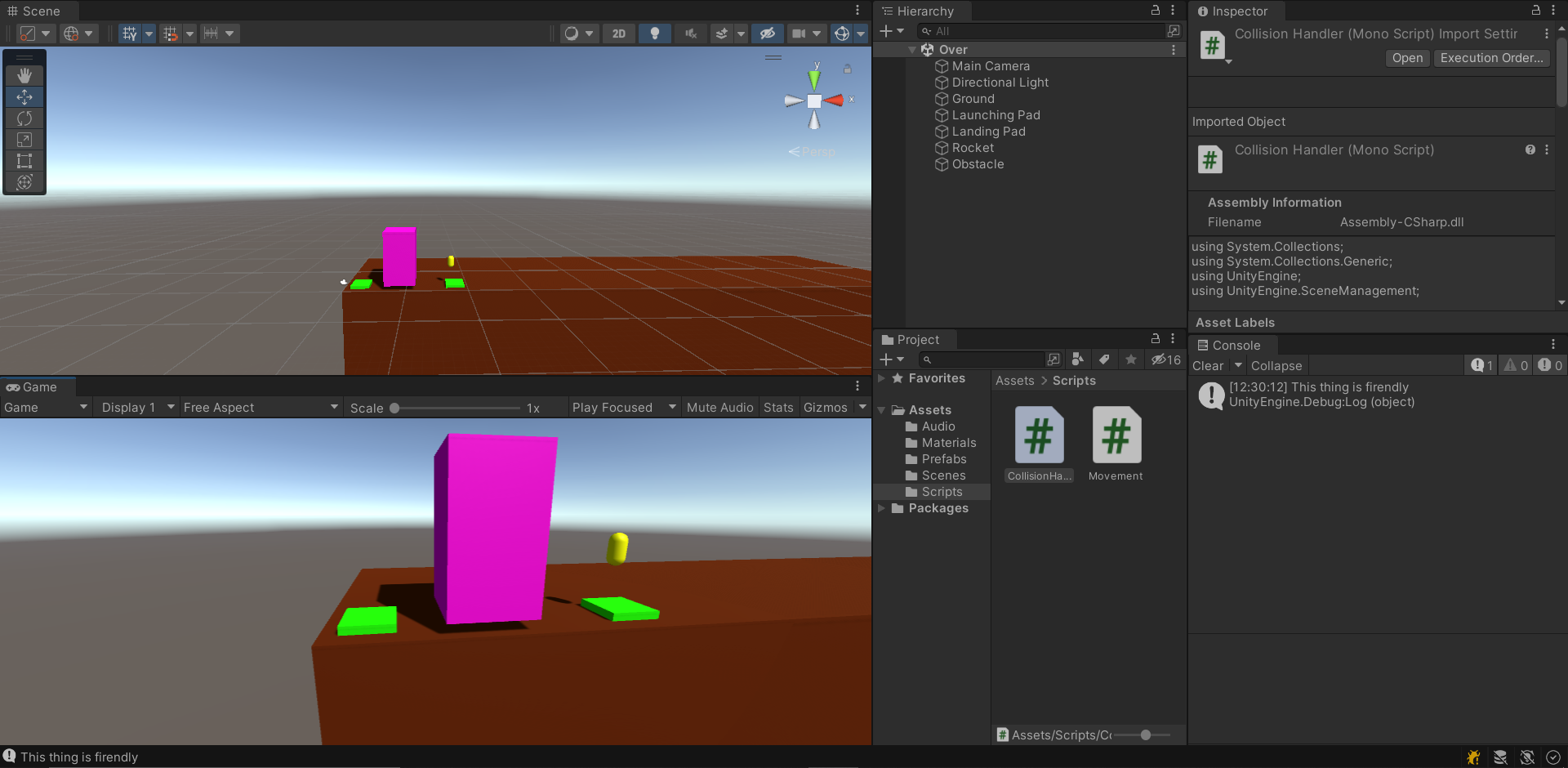This screenshot has height=768, width=1568.
Task: Open the Game view mode dropdown
Action: [46, 408]
